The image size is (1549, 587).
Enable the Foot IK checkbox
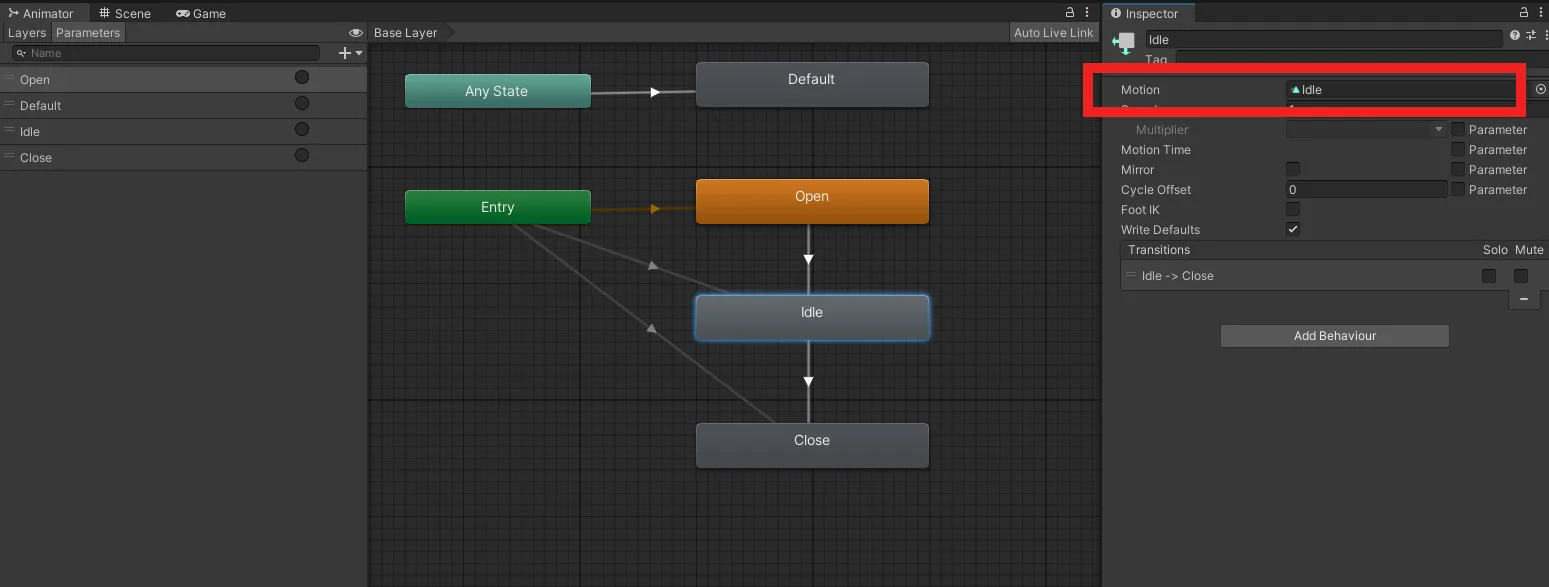pos(1293,209)
